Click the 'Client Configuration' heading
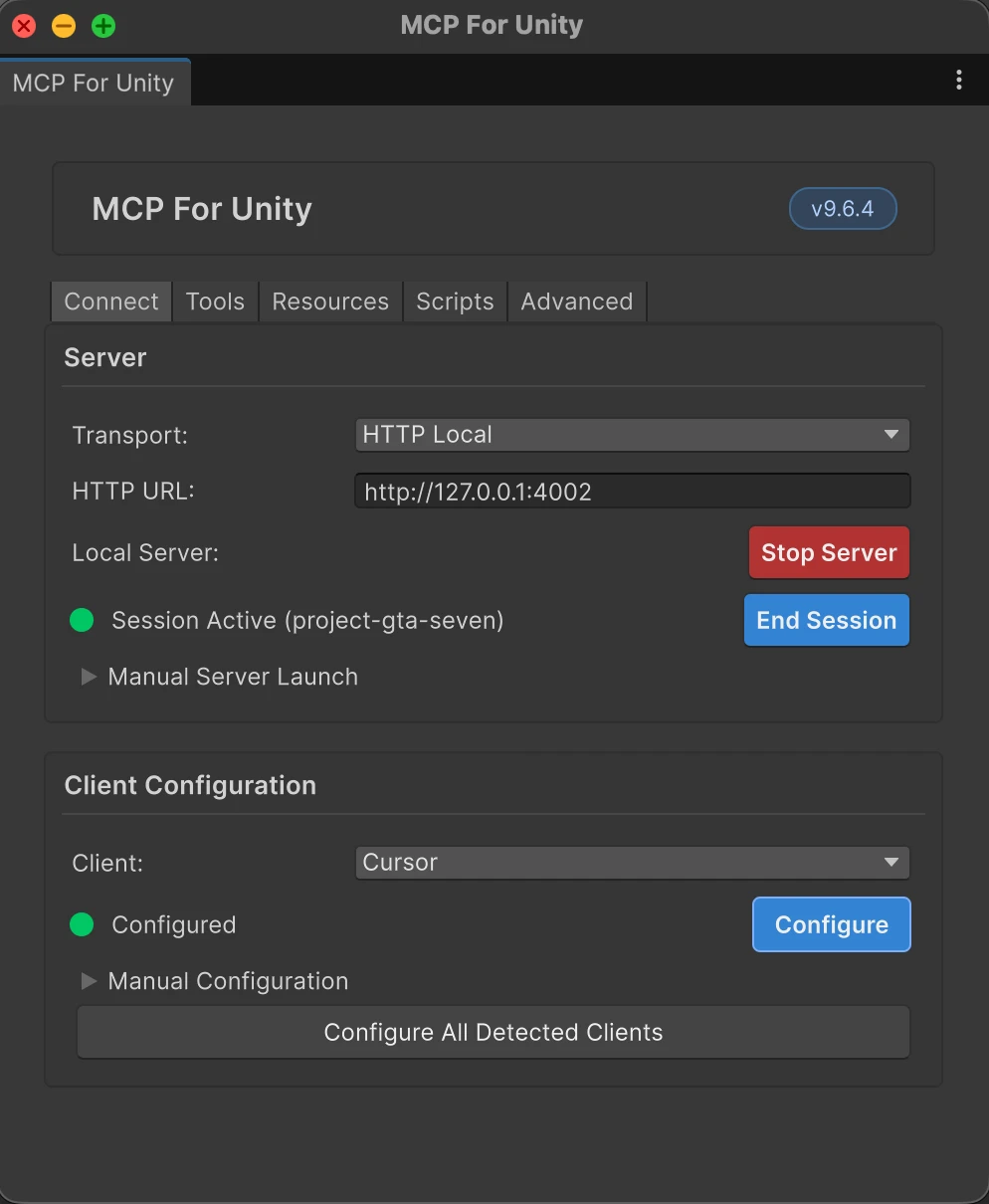989x1204 pixels. click(x=190, y=786)
